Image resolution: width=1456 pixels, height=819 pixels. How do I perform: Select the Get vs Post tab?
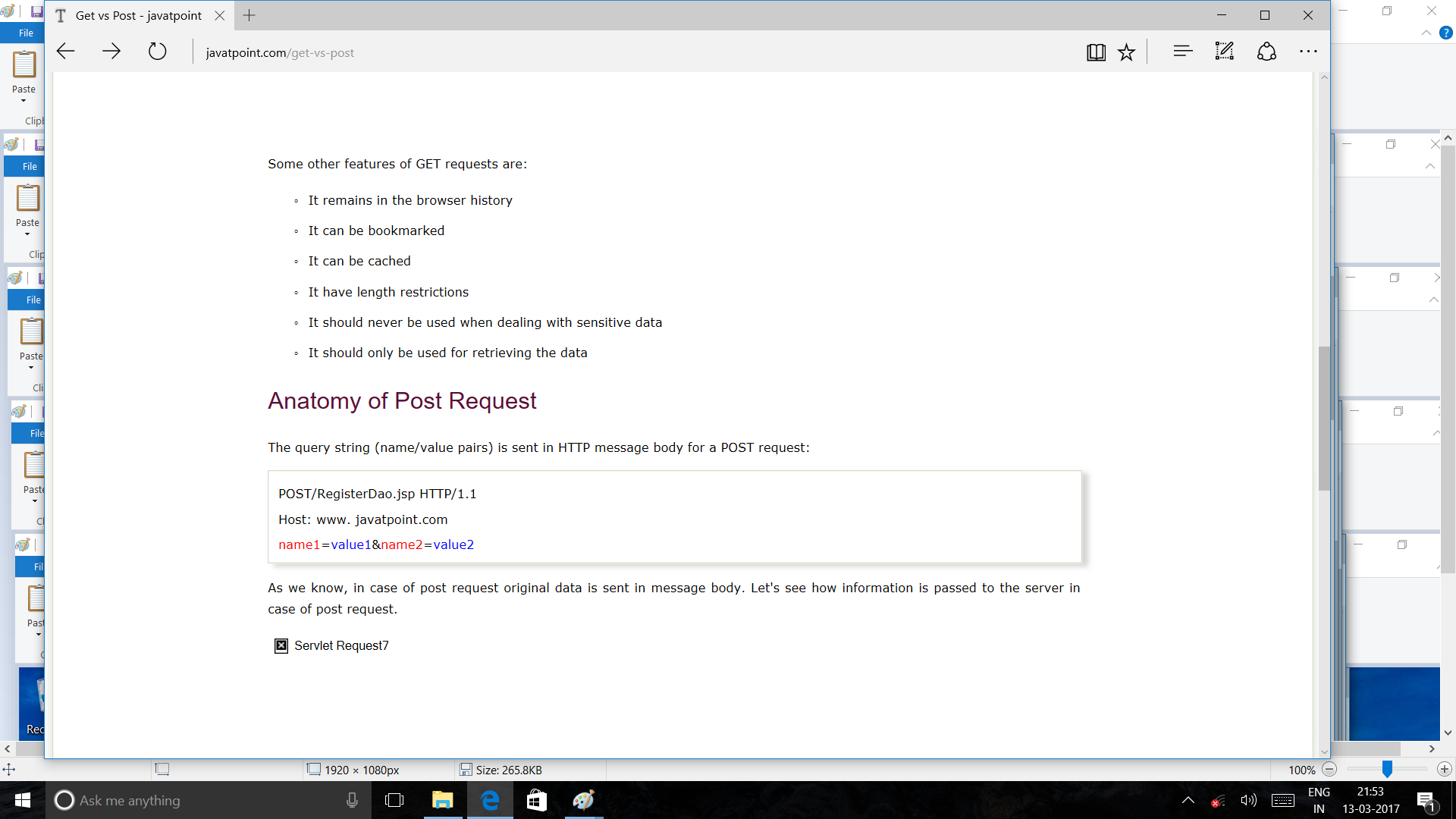(138, 15)
